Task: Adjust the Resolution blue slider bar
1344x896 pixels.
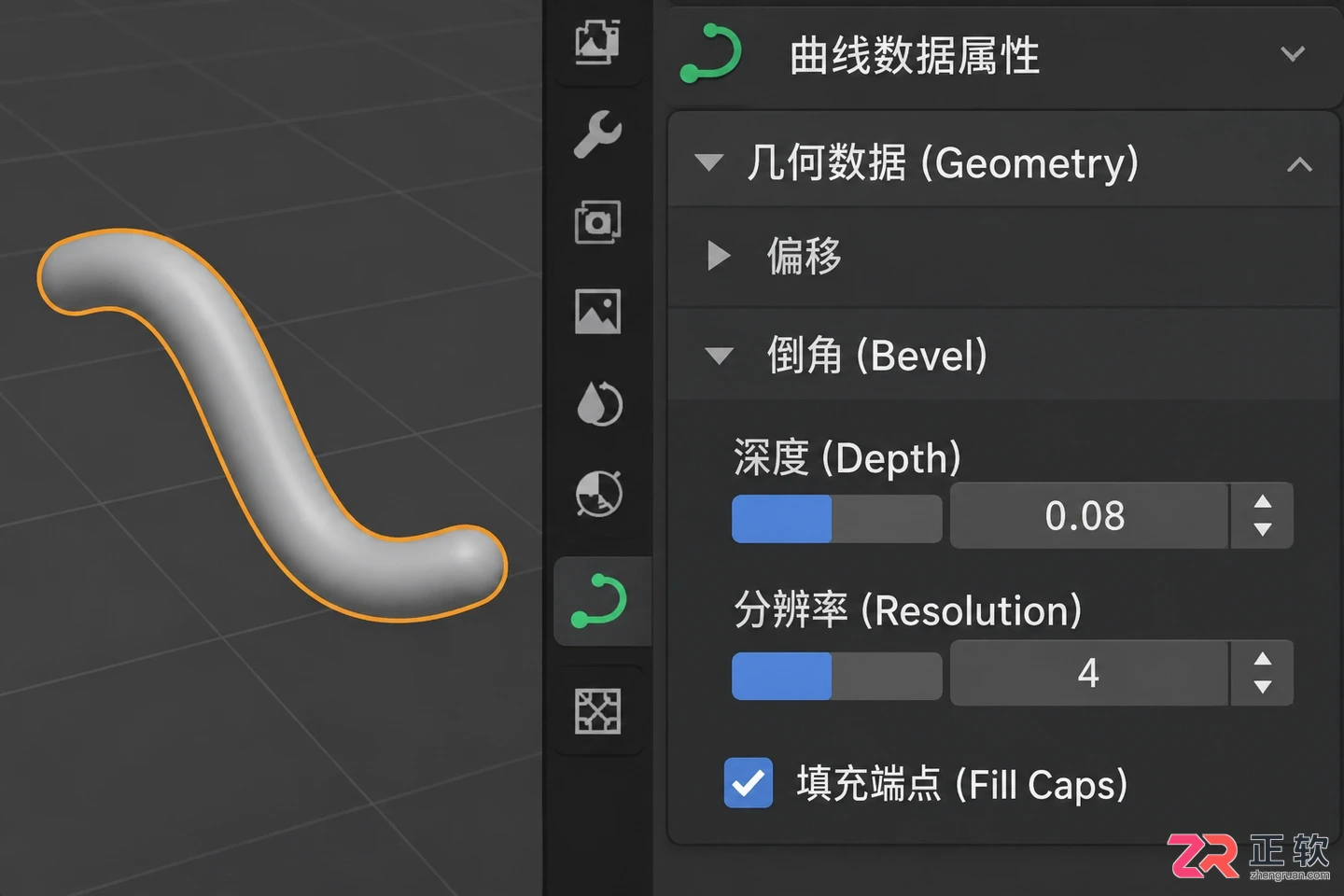Action: pos(836,676)
